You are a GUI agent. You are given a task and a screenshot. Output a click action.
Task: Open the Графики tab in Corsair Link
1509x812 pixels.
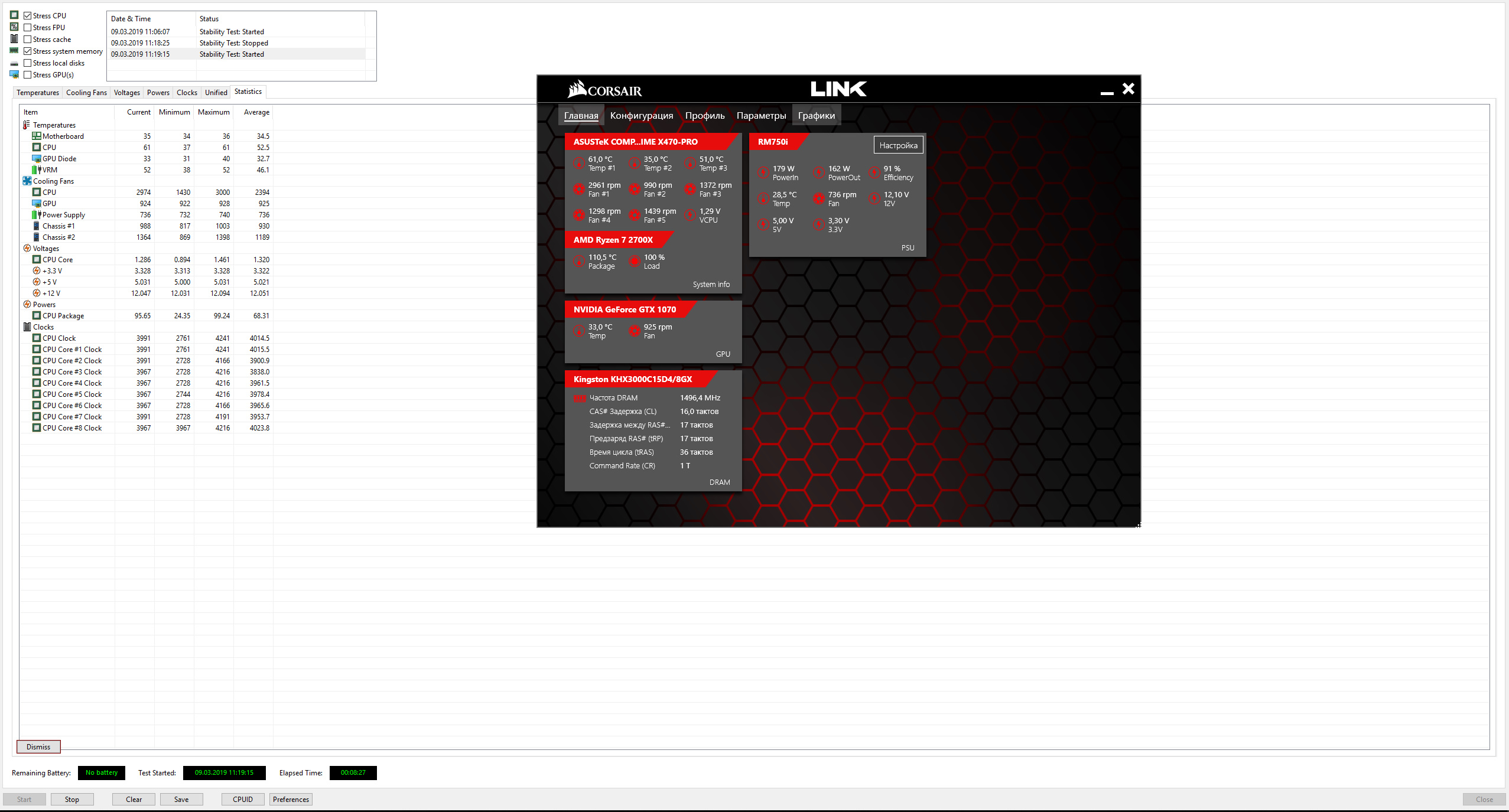coord(816,116)
